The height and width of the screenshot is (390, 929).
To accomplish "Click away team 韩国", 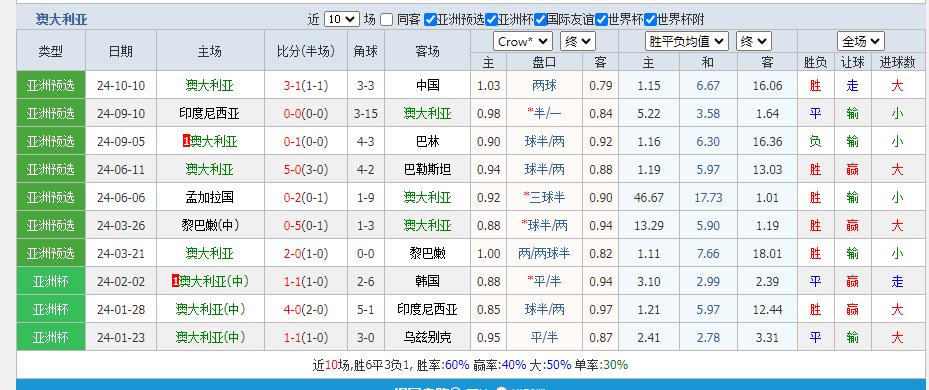I will pyautogui.click(x=427, y=282).
